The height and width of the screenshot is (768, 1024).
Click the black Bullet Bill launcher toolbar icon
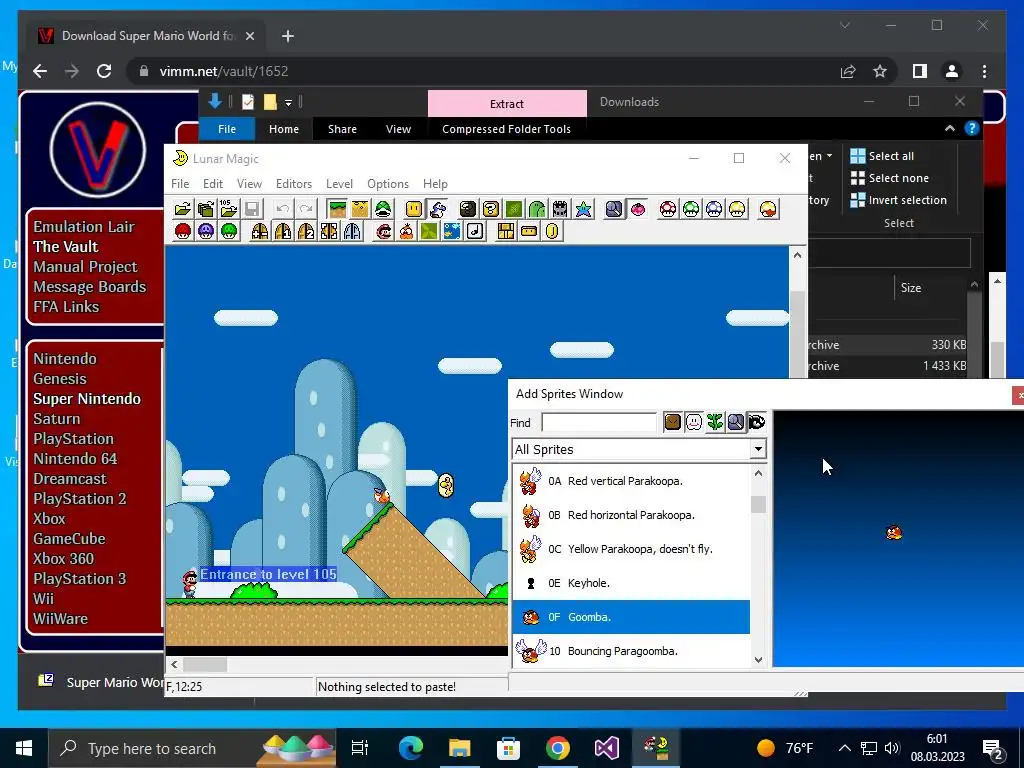click(x=468, y=209)
